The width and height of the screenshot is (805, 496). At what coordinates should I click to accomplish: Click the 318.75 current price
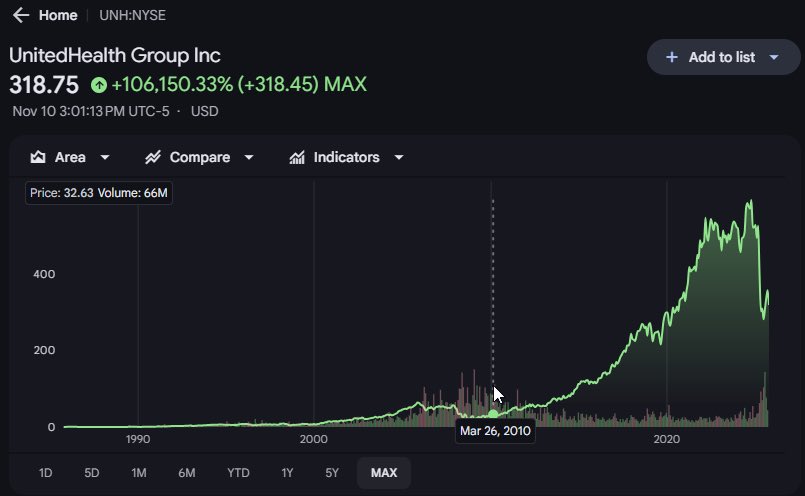44,85
